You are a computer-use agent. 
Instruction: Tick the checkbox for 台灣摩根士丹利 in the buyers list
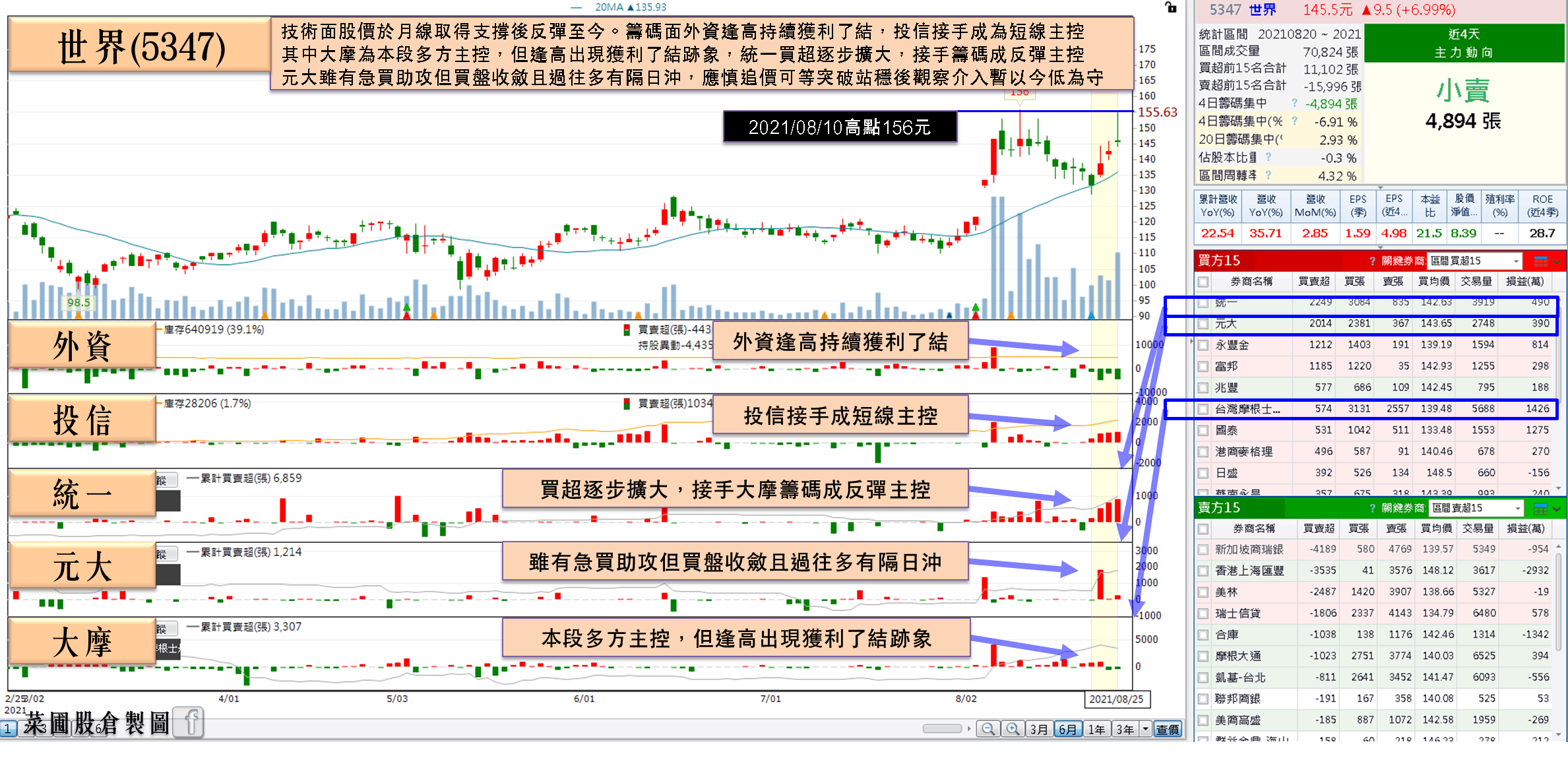[x=1203, y=409]
